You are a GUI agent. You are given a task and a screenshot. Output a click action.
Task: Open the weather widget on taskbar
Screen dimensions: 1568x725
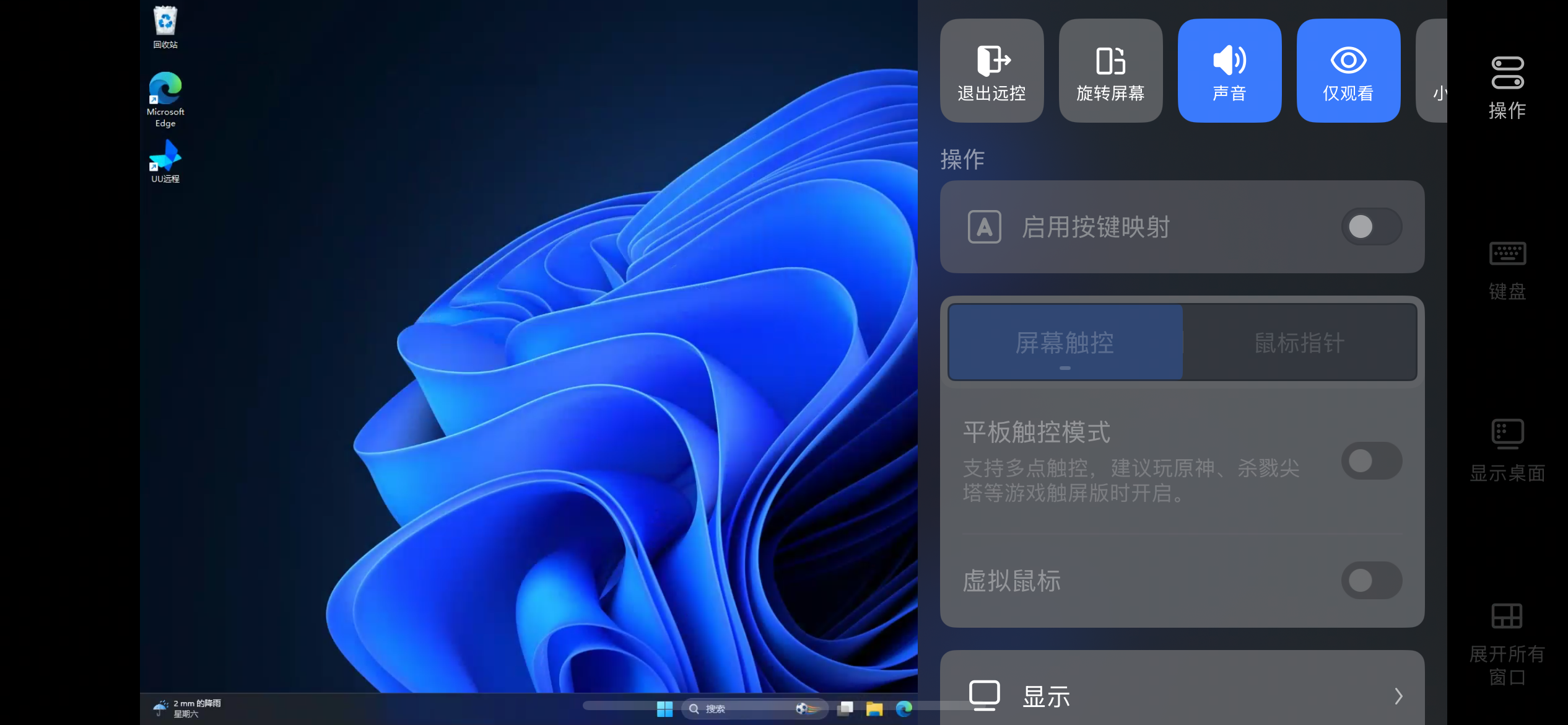pos(187,709)
